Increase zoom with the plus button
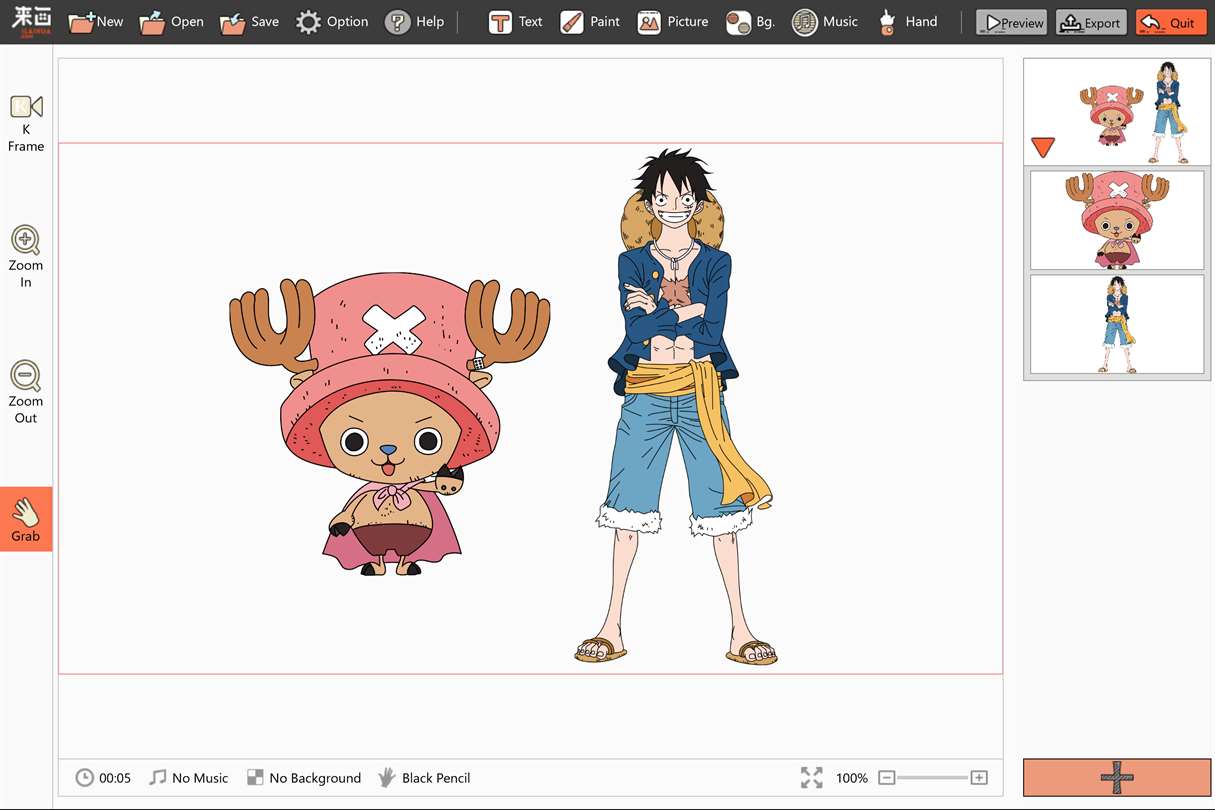This screenshot has width=1215, height=810. [979, 777]
